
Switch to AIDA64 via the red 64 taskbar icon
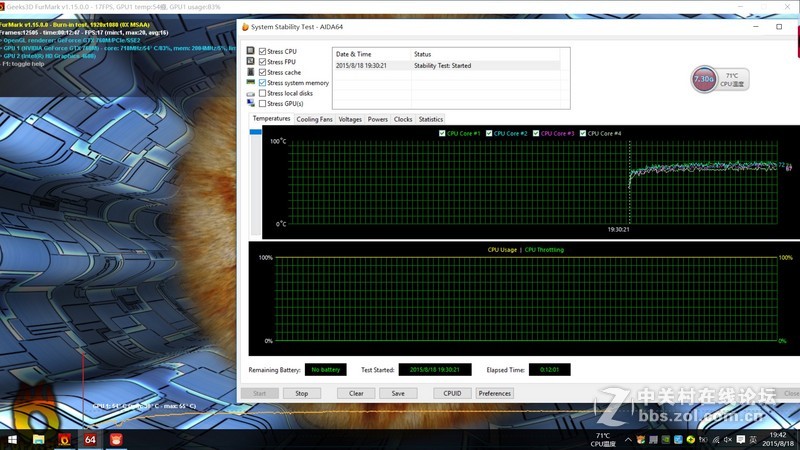(x=90, y=439)
